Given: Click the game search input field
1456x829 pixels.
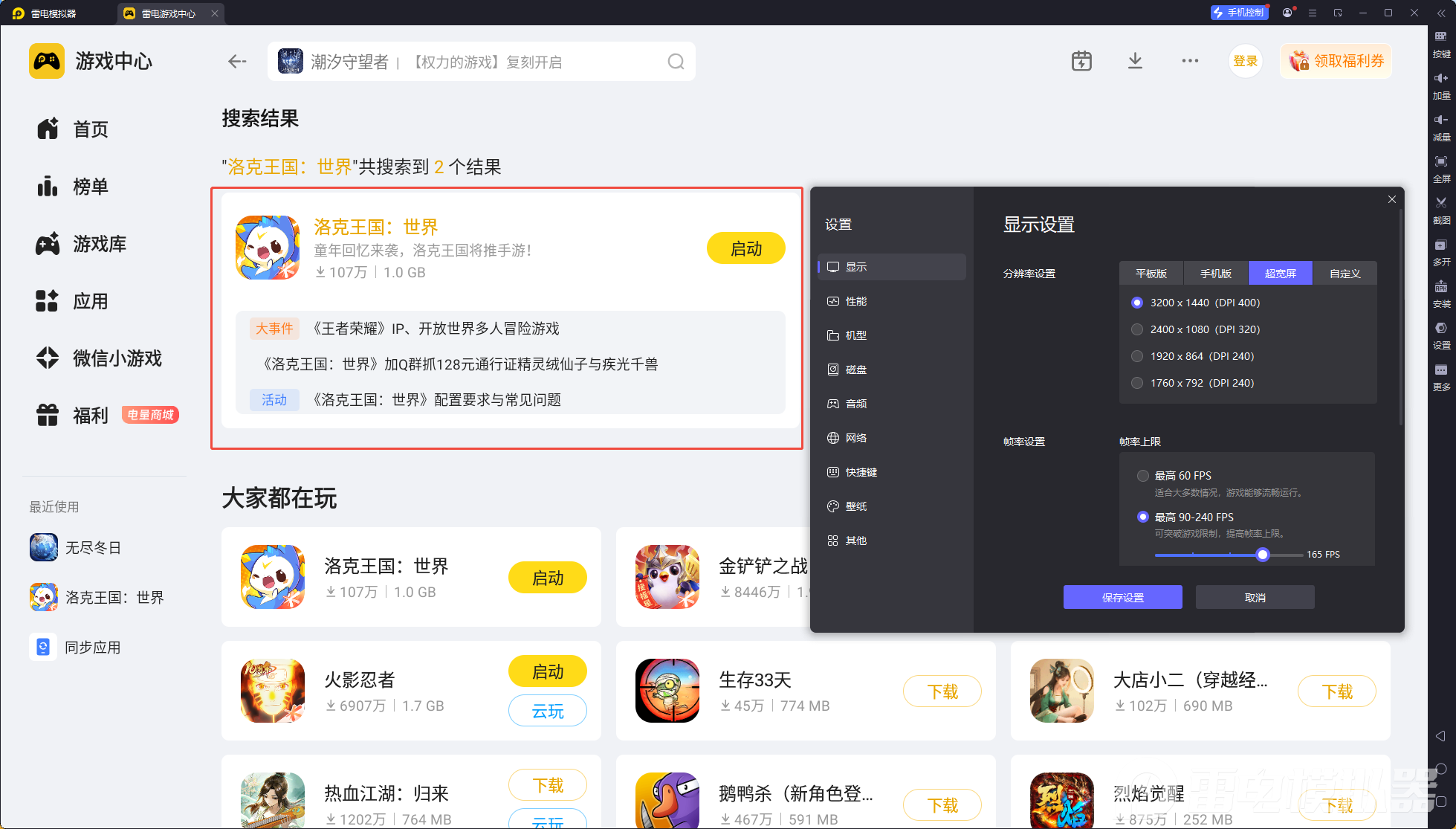Looking at the screenshot, I should tap(476, 62).
